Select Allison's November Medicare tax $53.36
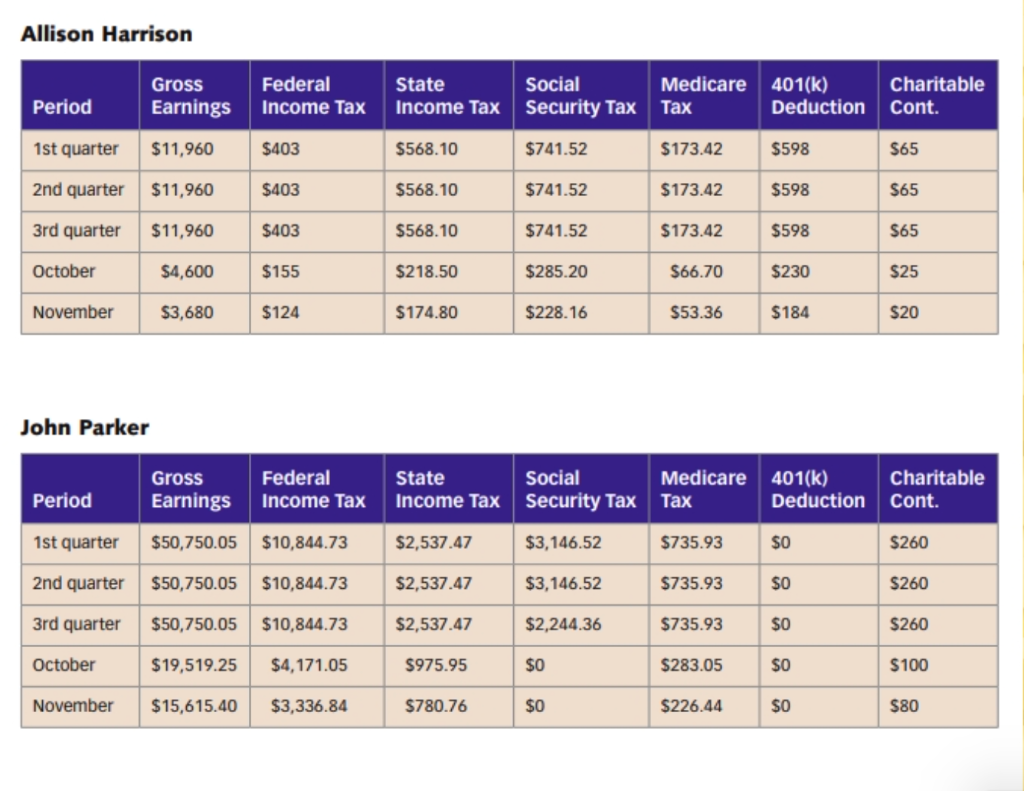 (696, 312)
